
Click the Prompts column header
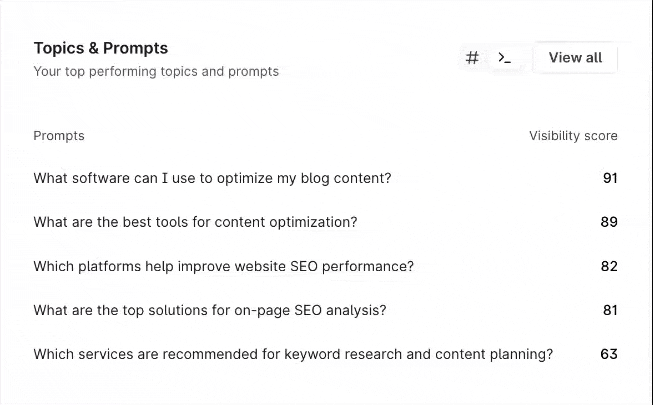coord(59,136)
